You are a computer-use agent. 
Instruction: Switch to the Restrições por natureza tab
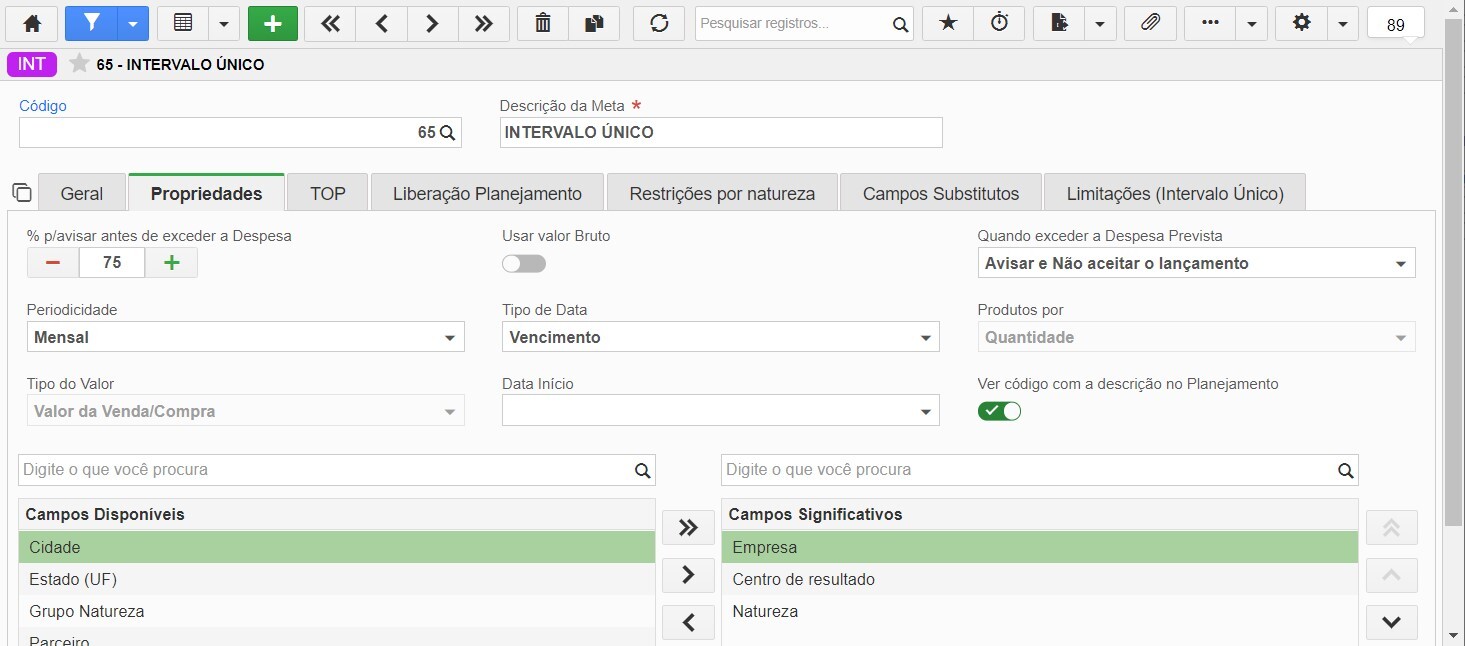[x=722, y=194]
